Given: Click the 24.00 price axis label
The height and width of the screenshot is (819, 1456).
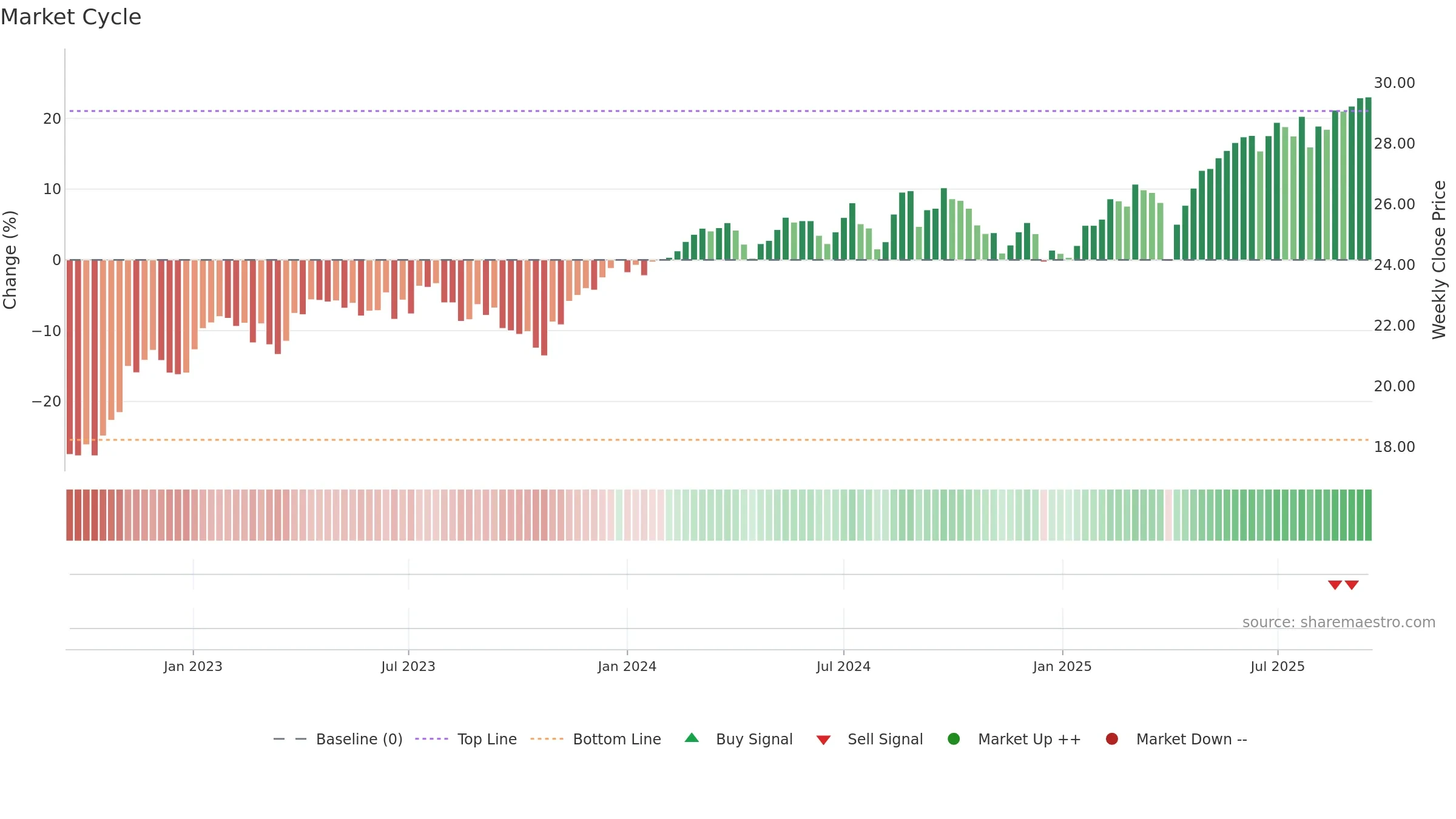Looking at the screenshot, I should click(x=1394, y=265).
